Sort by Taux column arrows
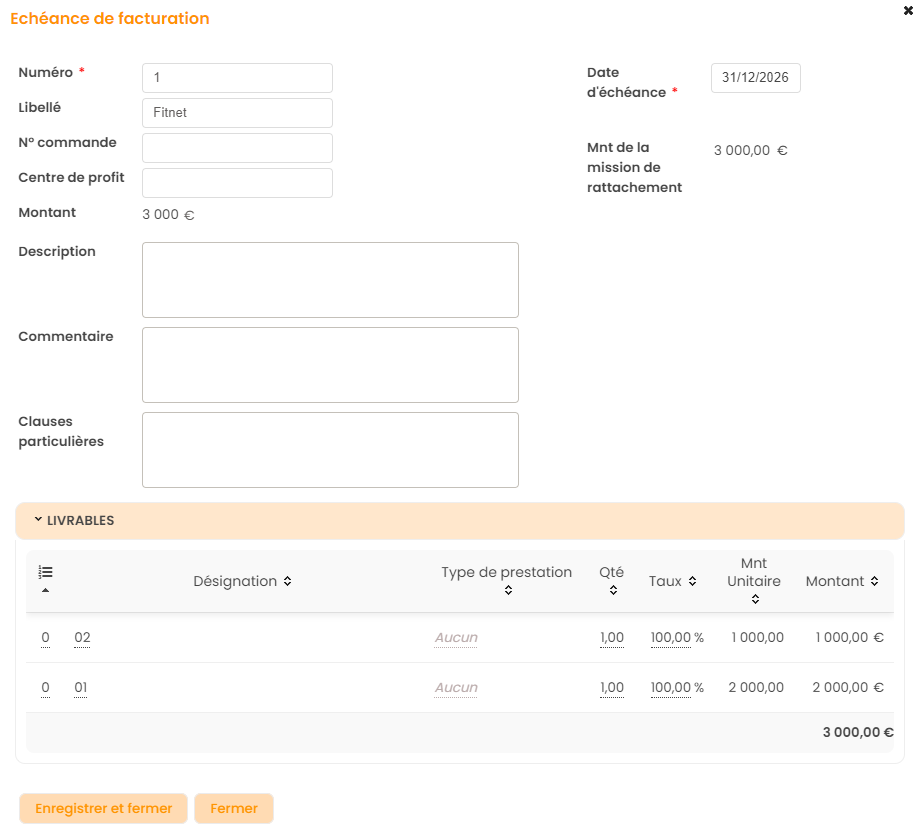 click(672, 581)
